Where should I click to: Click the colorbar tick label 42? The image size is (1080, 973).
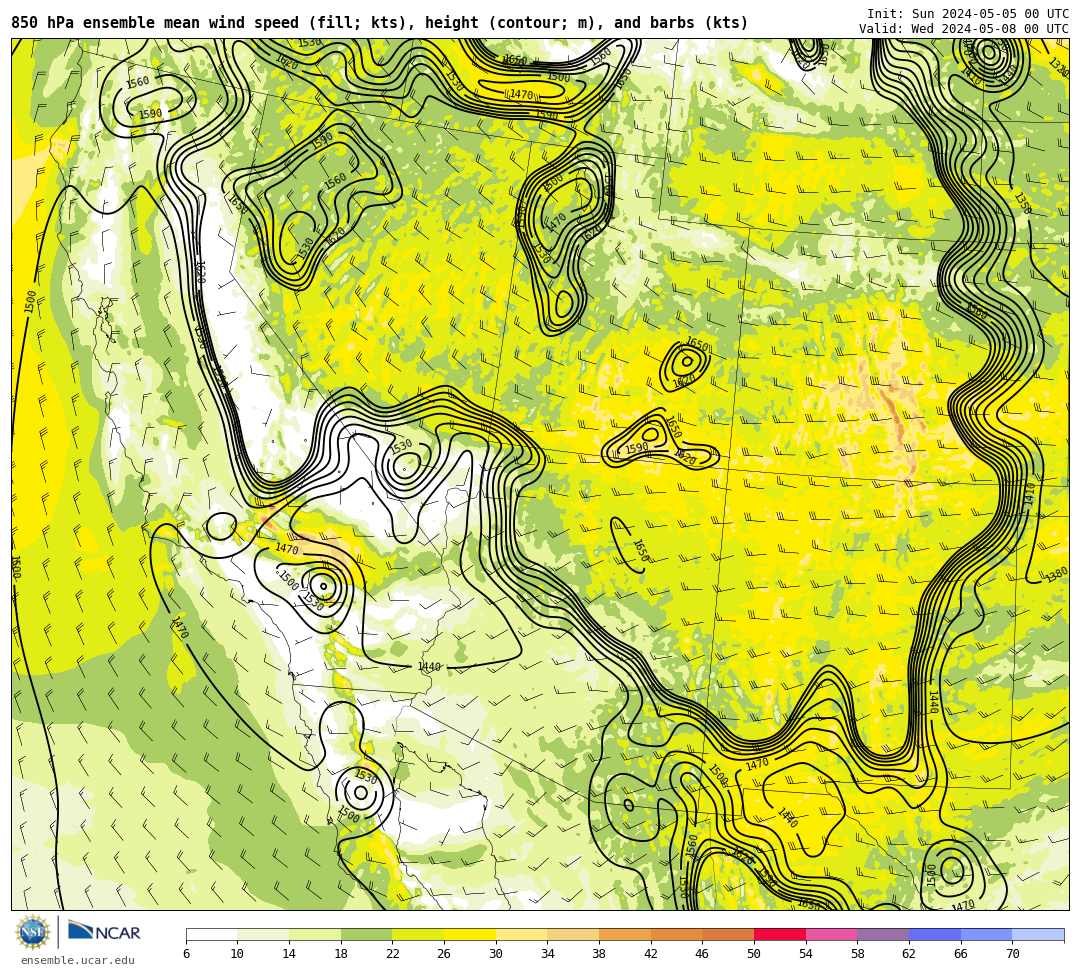pos(651,954)
